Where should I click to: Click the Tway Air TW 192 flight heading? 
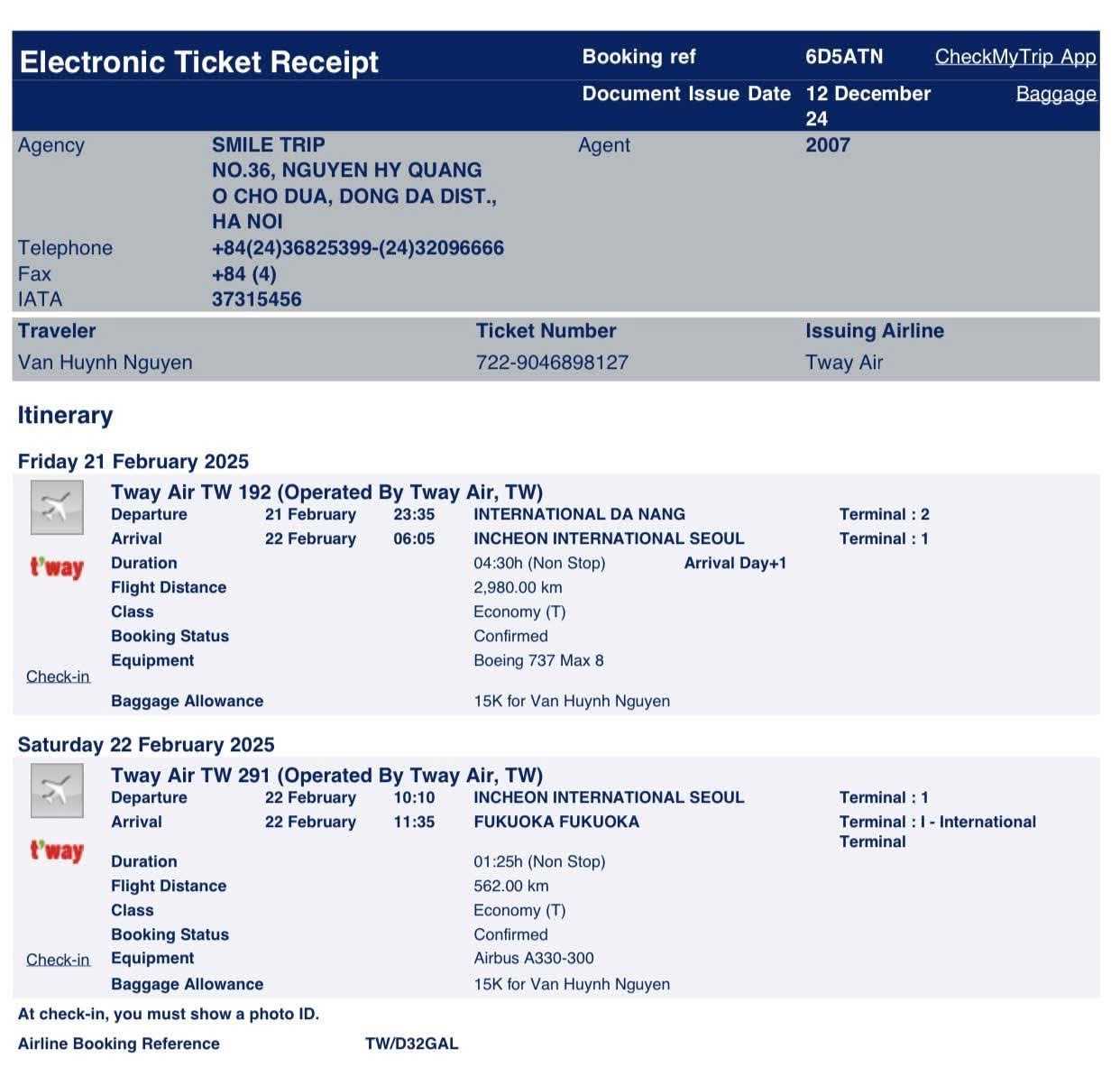326,492
